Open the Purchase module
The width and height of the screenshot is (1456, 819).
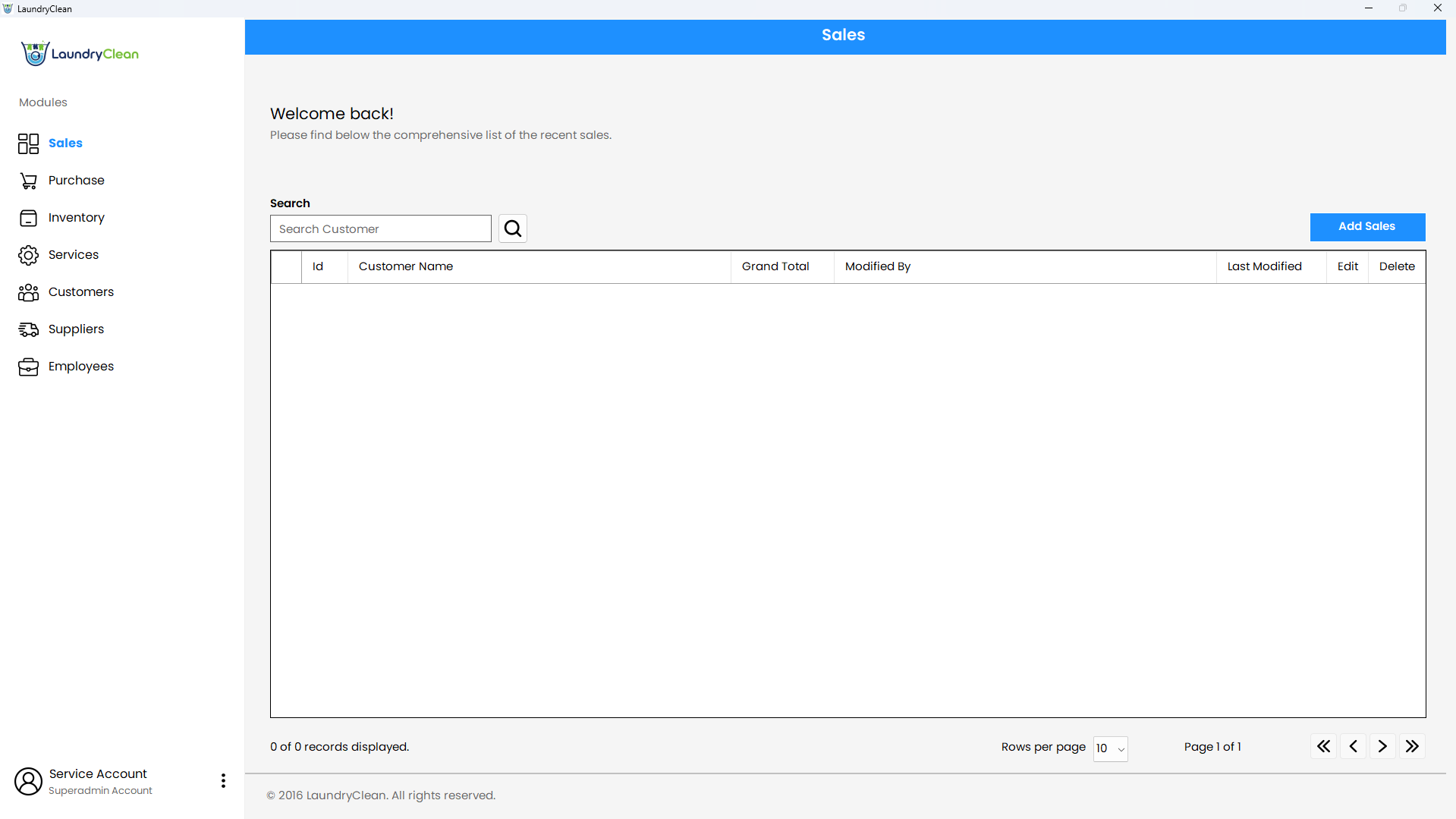pyautogui.click(x=76, y=180)
